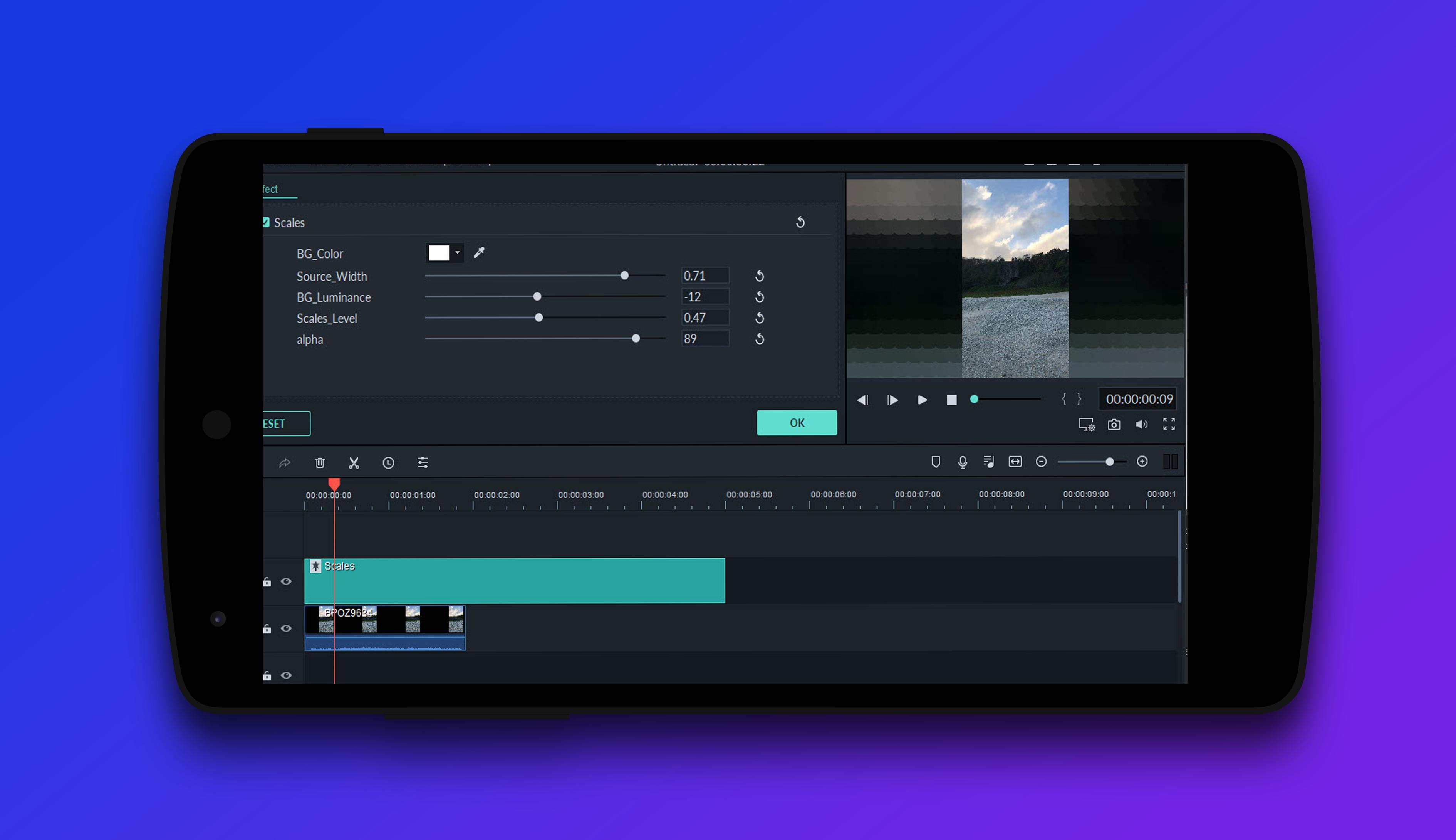Screen dimensions: 1456x840
Task: Click the 00:00:02:00 ruler label
Action: tap(497, 495)
